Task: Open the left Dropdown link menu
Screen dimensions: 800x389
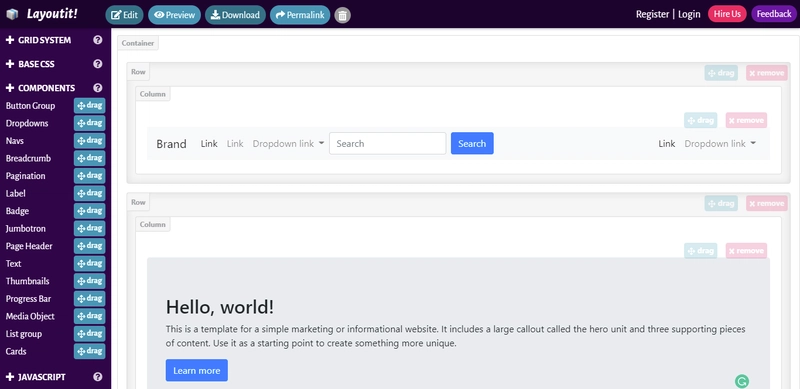Action: 288,143
